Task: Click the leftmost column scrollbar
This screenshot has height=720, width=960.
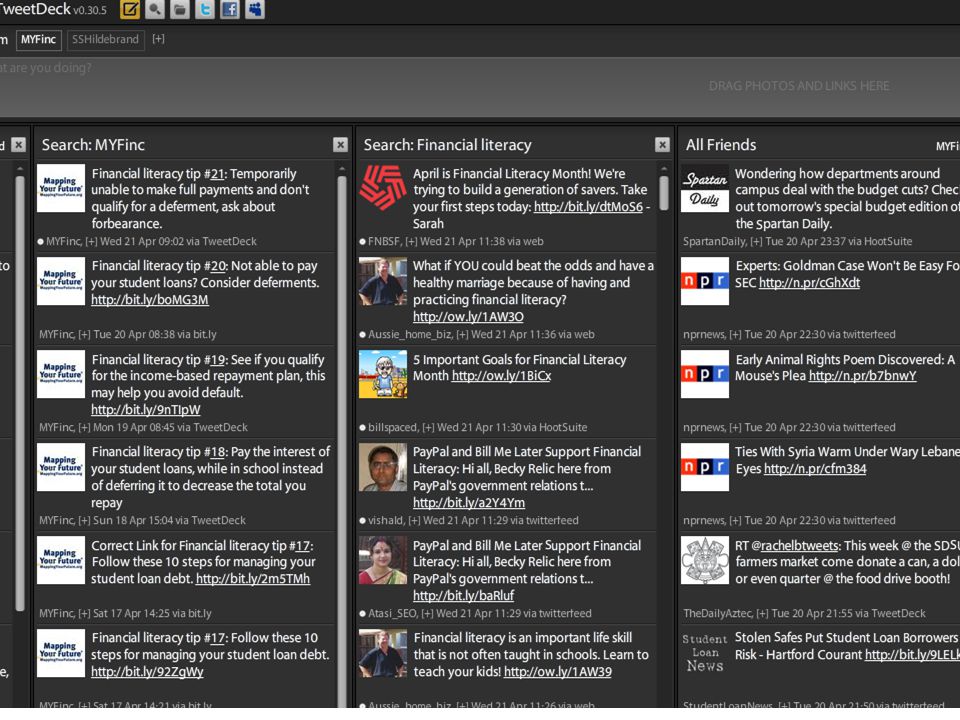Action: point(20,393)
